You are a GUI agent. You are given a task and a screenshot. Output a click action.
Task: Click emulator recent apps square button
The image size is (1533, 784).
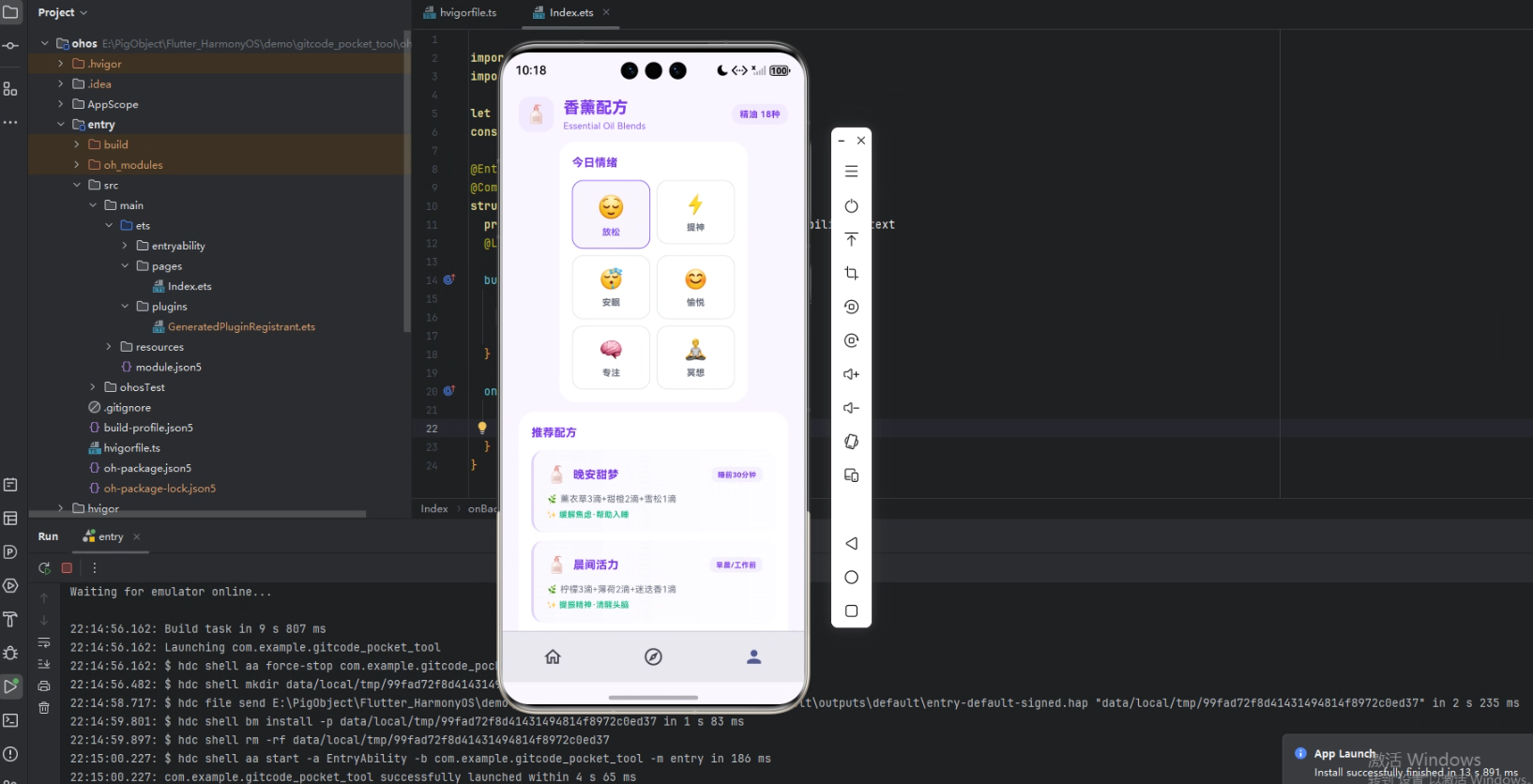click(851, 611)
